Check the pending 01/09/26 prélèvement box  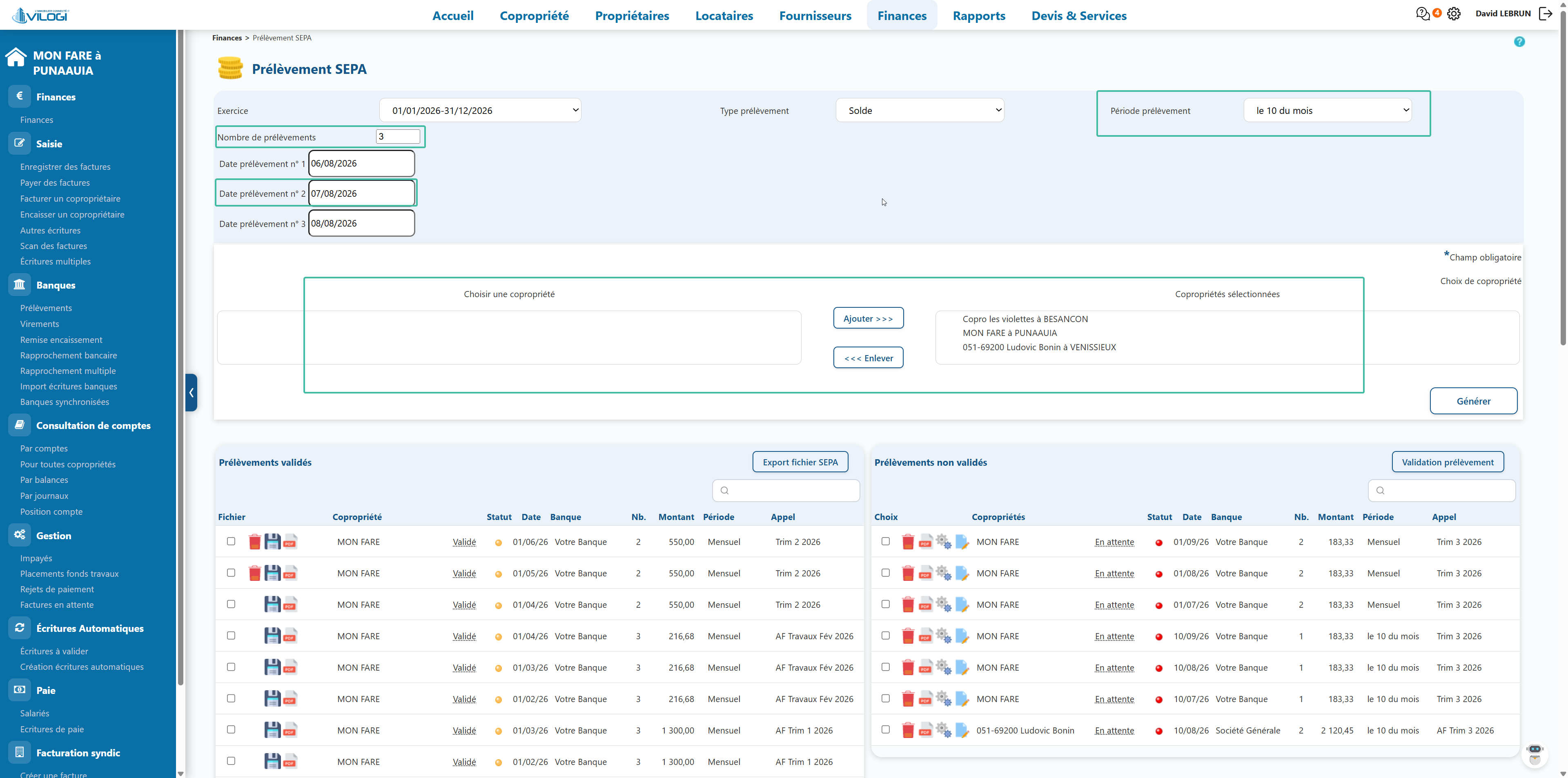[x=886, y=541]
